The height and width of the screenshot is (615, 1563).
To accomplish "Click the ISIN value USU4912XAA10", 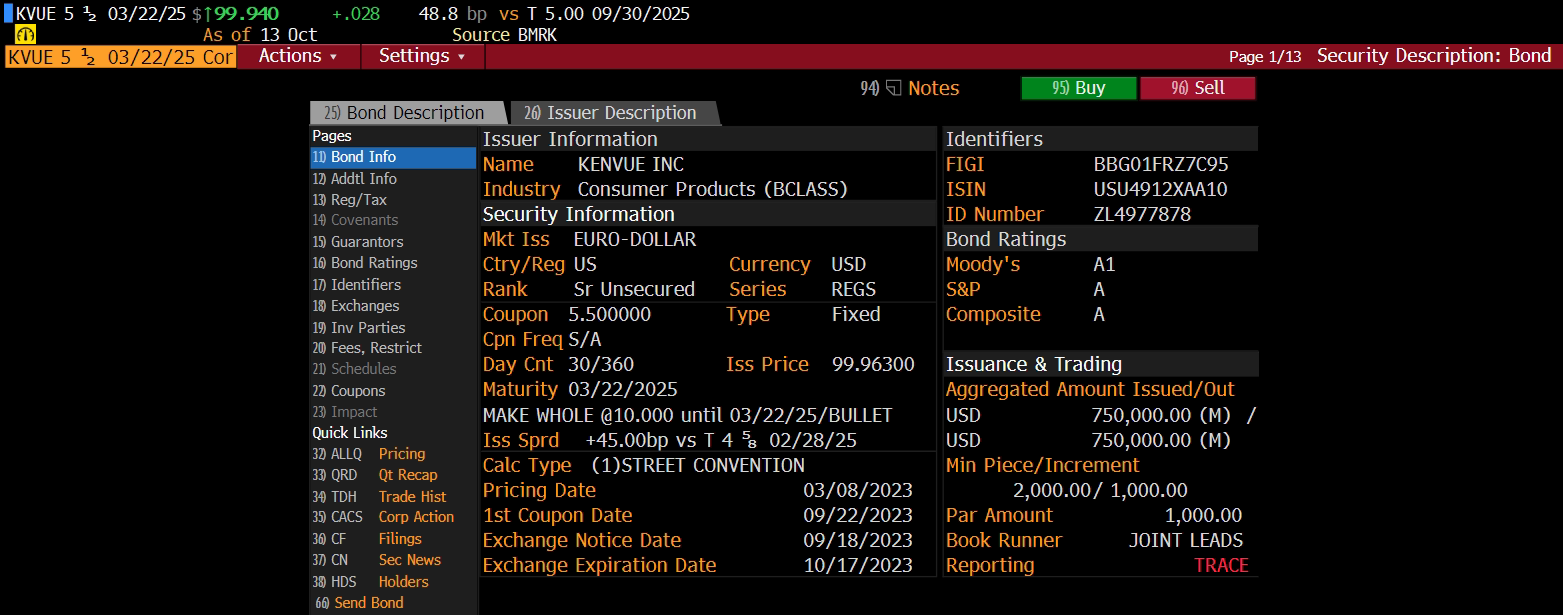I will click(x=1161, y=189).
